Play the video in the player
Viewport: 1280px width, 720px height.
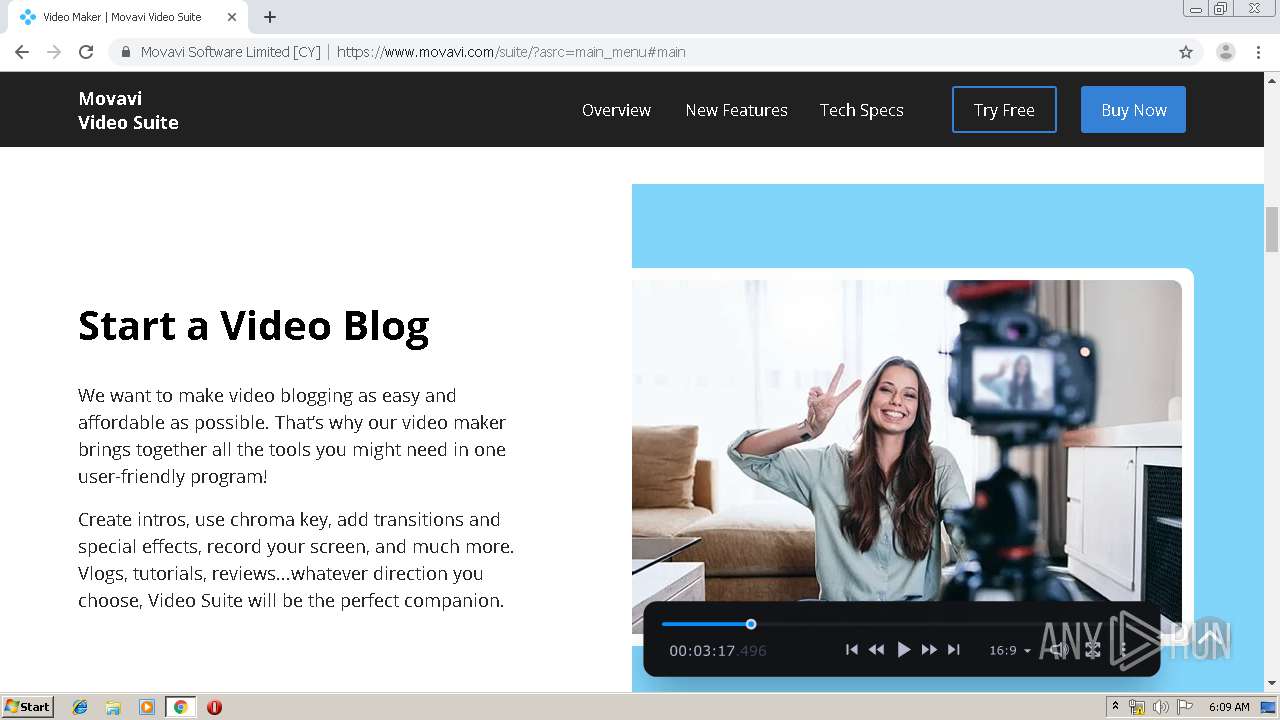click(x=903, y=650)
